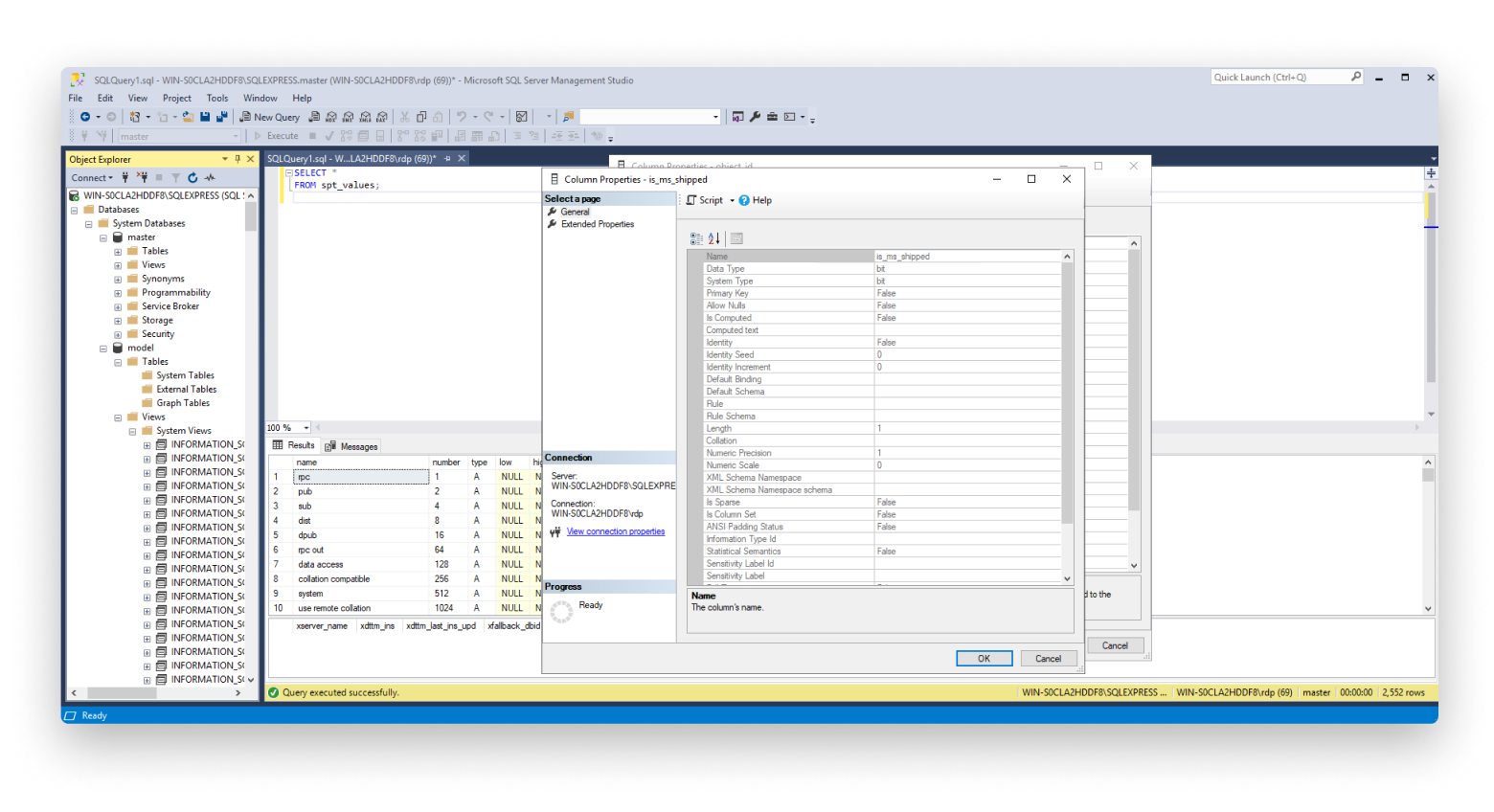Screen dimensions: 1494x812
Task: Collapse the System Views node
Action: [x=133, y=431]
